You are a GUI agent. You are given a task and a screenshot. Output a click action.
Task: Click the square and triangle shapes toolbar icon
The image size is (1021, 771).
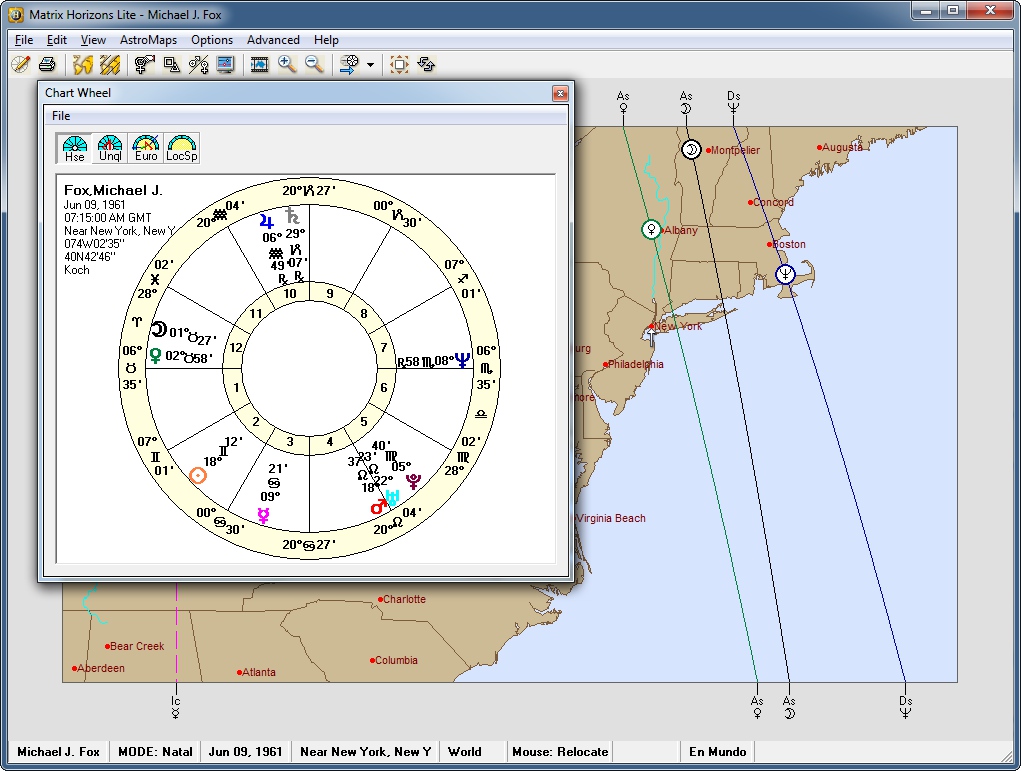[x=171, y=64]
